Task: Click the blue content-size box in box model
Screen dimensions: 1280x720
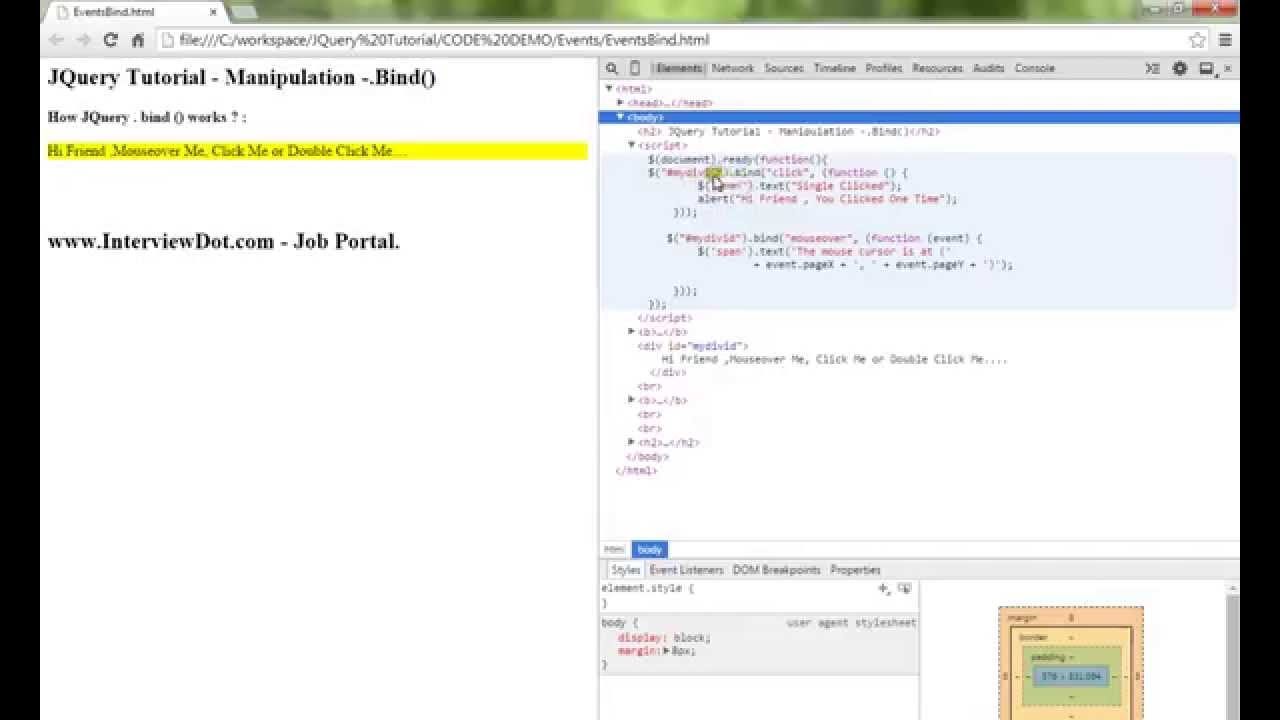Action: point(1071,677)
